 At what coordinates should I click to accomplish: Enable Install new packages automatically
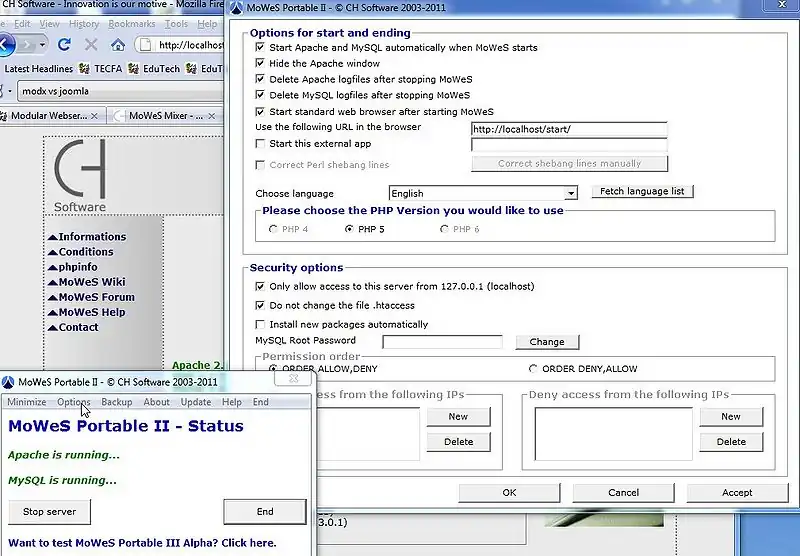coord(261,324)
